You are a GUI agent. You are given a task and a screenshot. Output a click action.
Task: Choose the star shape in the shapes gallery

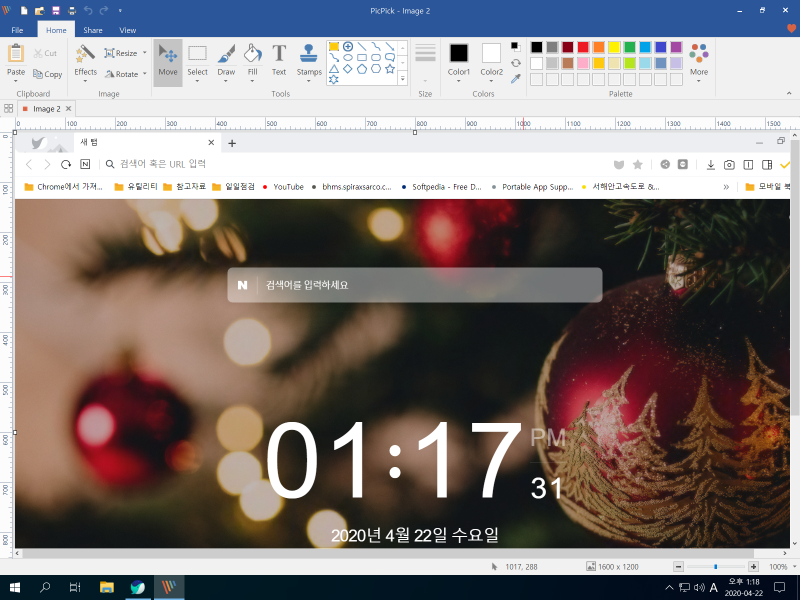click(x=390, y=69)
